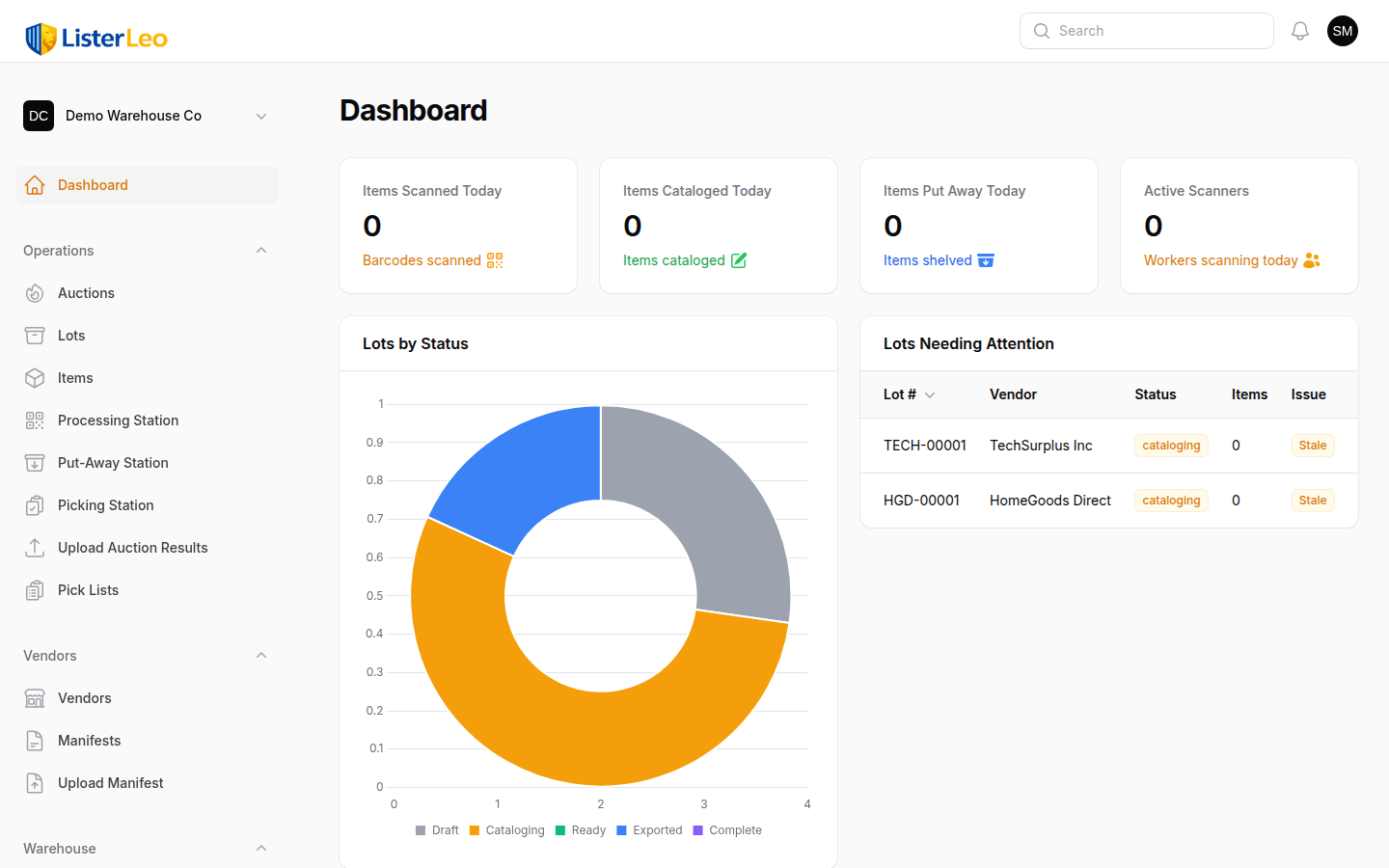Open the Put-Away Station
Viewport: 1389px width, 868px height.
point(110,462)
